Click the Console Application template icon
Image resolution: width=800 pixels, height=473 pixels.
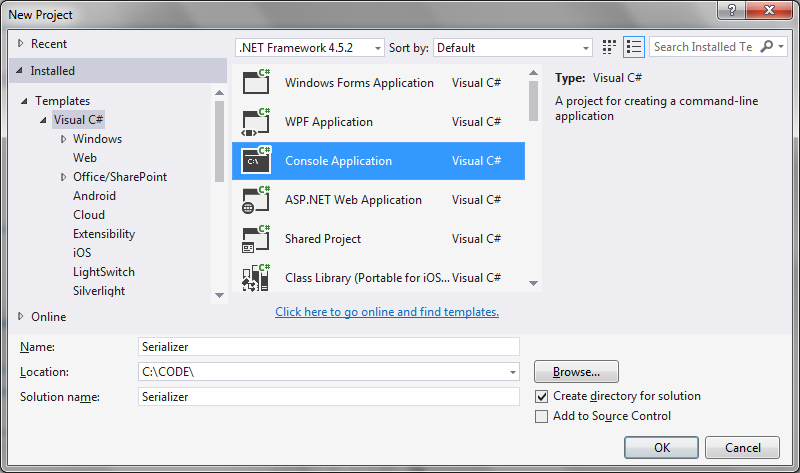coord(256,160)
